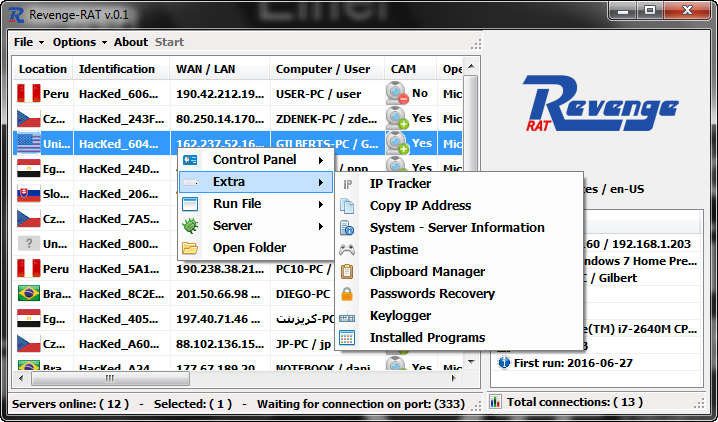This screenshot has height=422, width=718.
Task: Click the Keylogger keyboard icon
Action: point(347,316)
